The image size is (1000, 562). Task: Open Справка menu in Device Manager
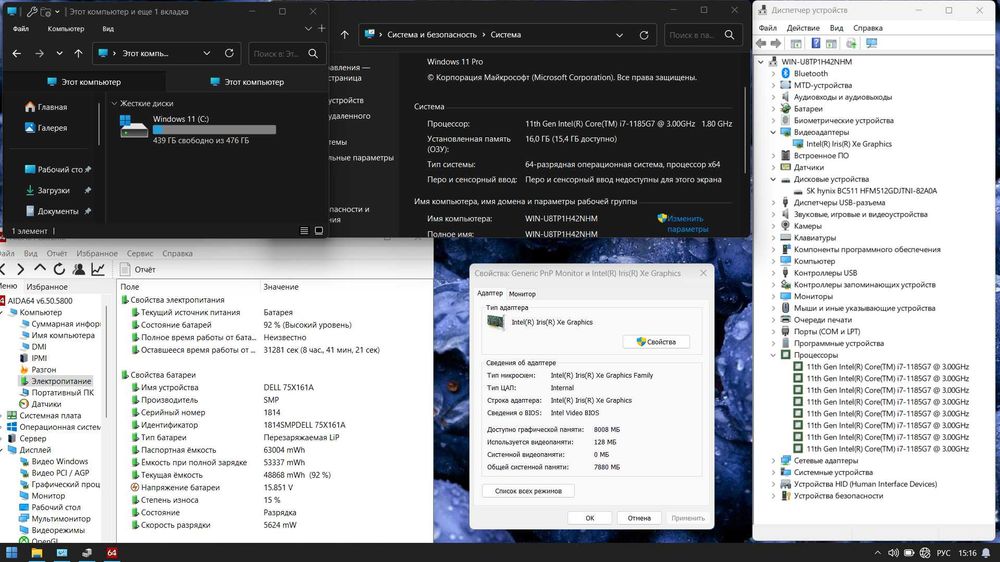coord(867,28)
